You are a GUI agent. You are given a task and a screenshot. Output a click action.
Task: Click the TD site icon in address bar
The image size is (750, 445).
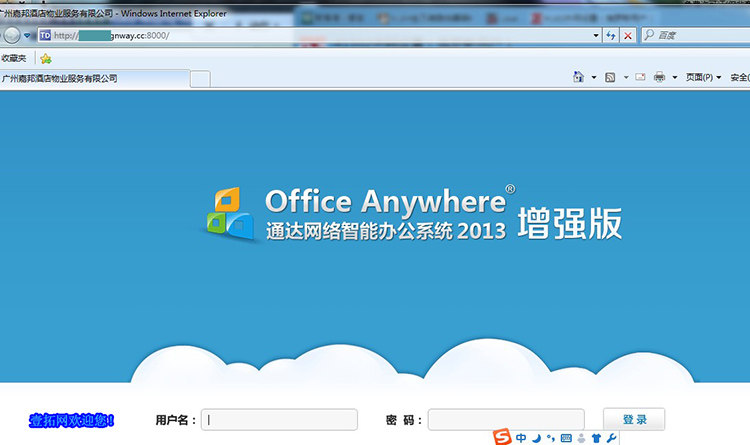[45, 35]
